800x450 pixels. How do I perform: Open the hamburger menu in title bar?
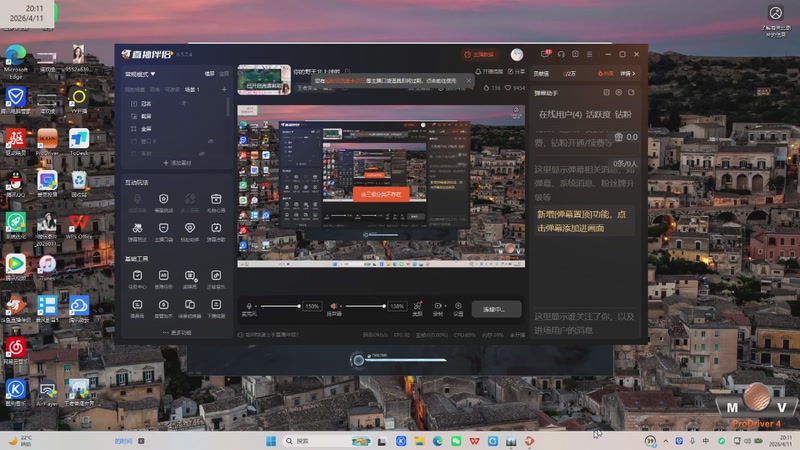point(589,54)
